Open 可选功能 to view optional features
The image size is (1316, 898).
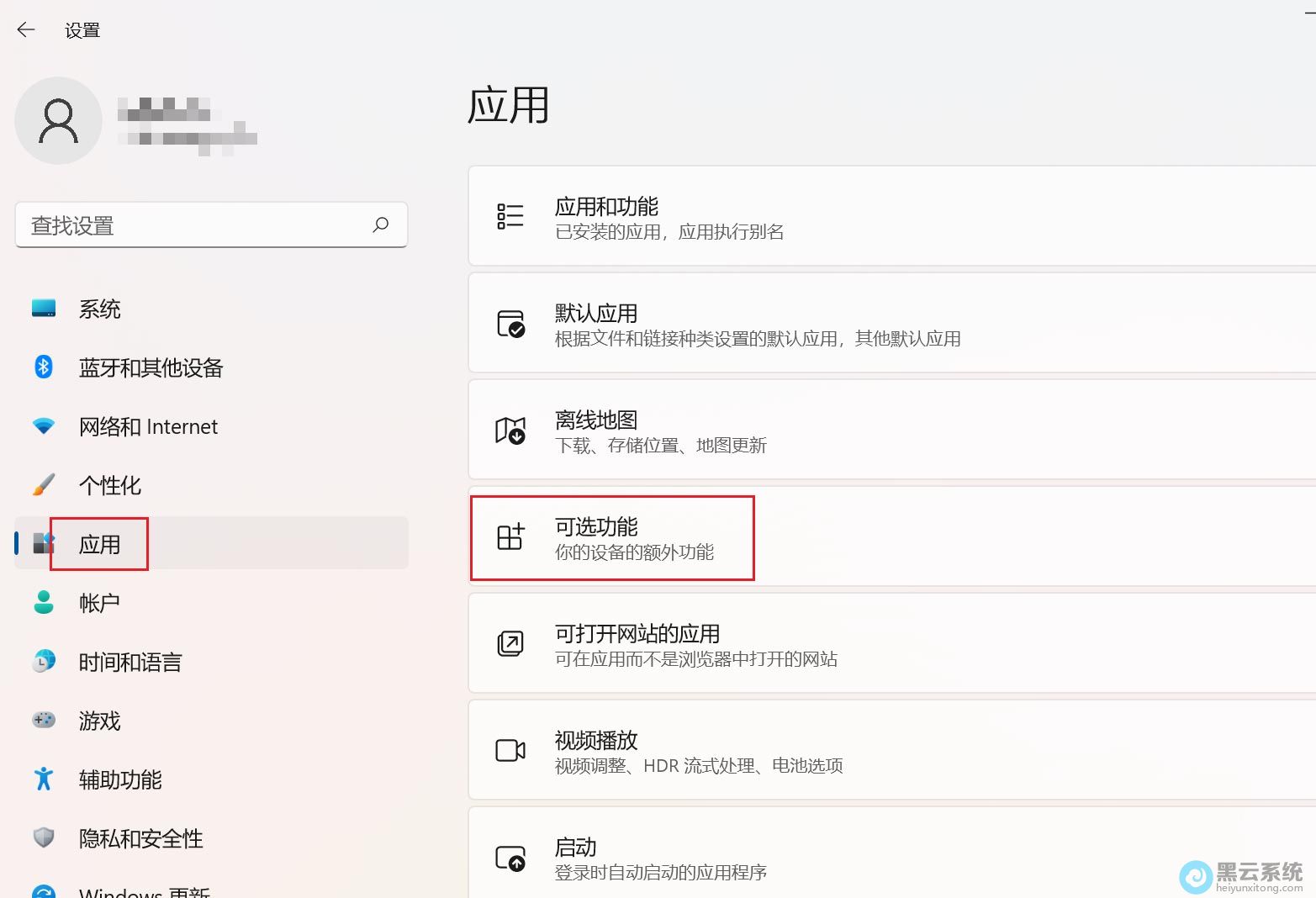coord(612,538)
